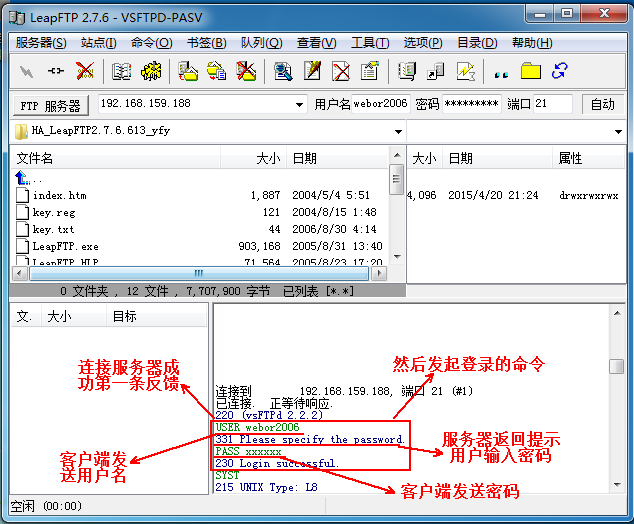The height and width of the screenshot is (524, 634).
Task: Sort local files by 日期 column header
Action: pyautogui.click(x=337, y=158)
